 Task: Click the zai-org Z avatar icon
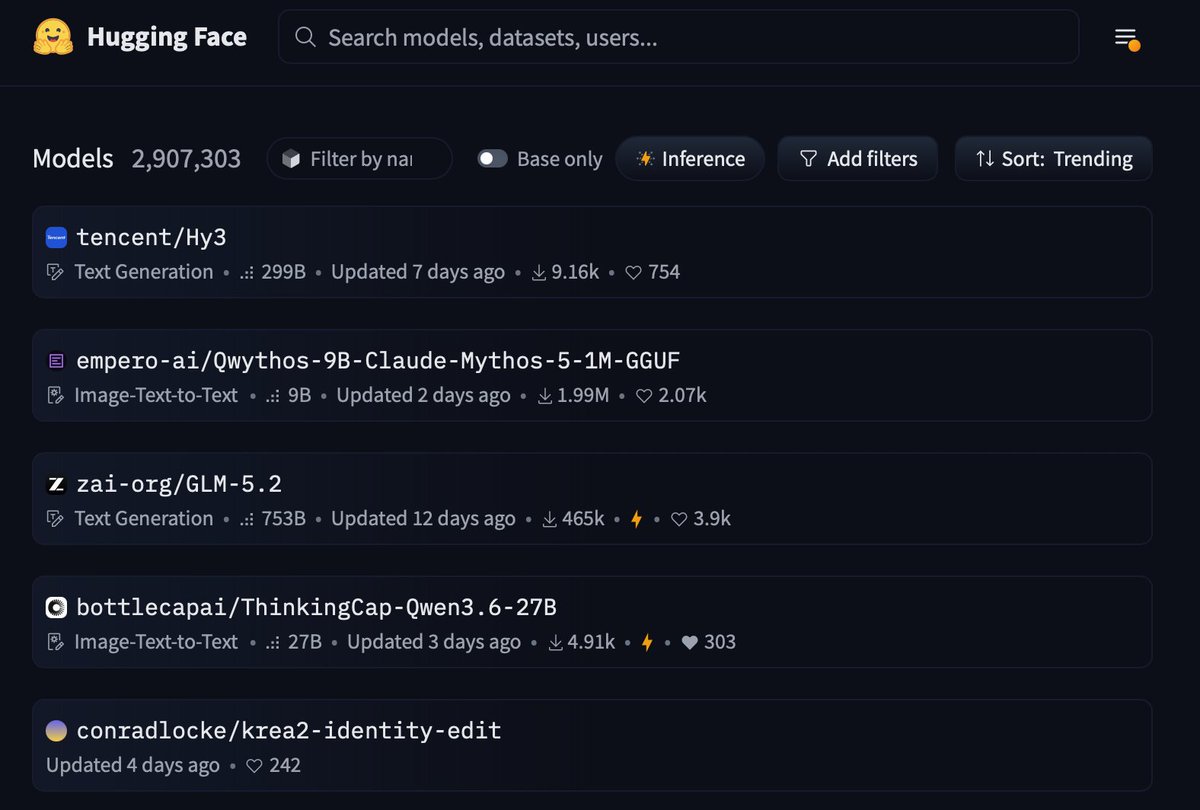tap(56, 484)
